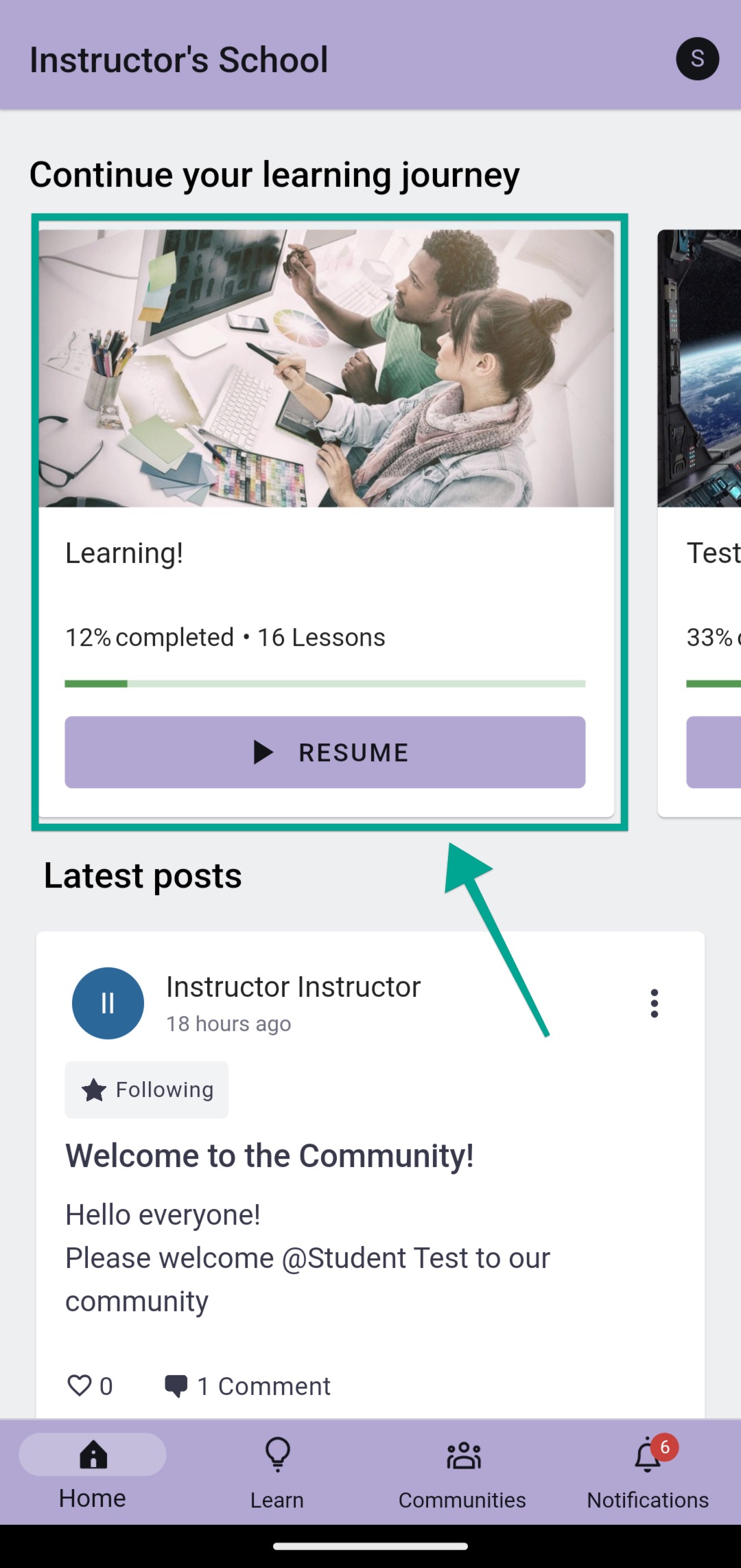Like the post with heart icon
The image size is (741, 1568).
80,1385
